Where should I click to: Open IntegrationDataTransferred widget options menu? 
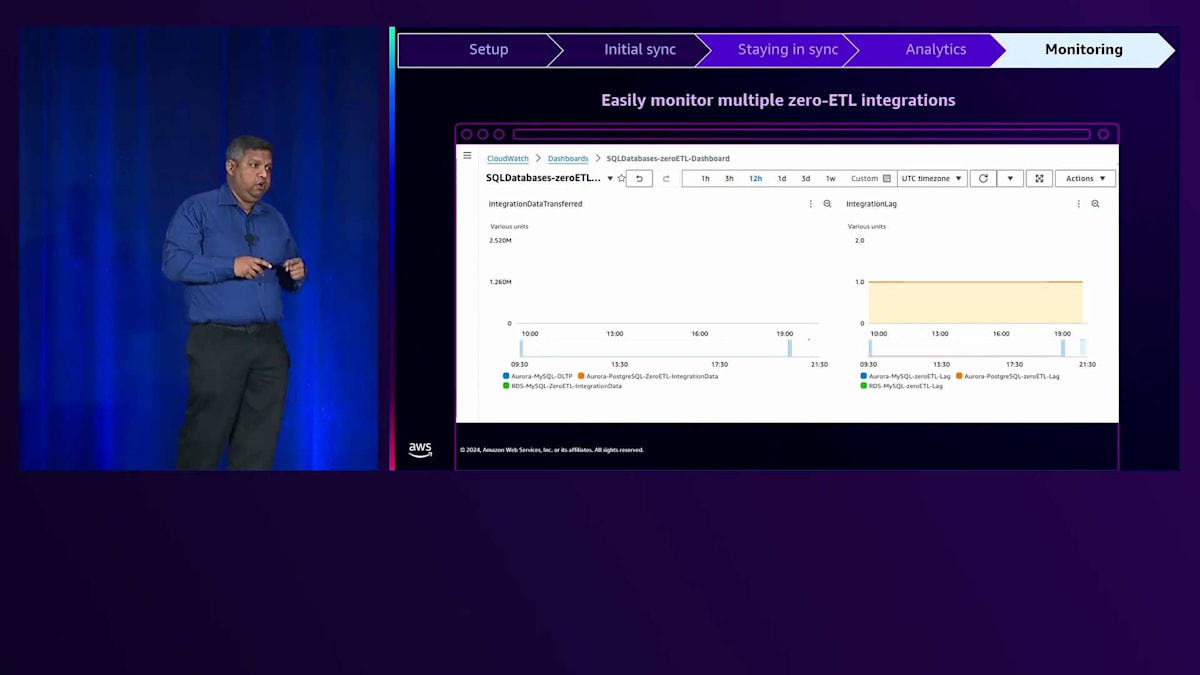811,204
